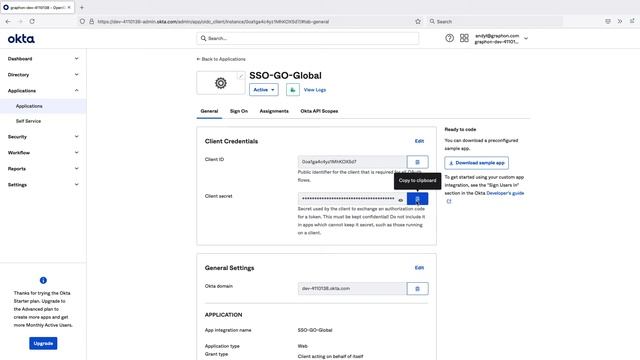Select Applications submenu item

coord(43,106)
